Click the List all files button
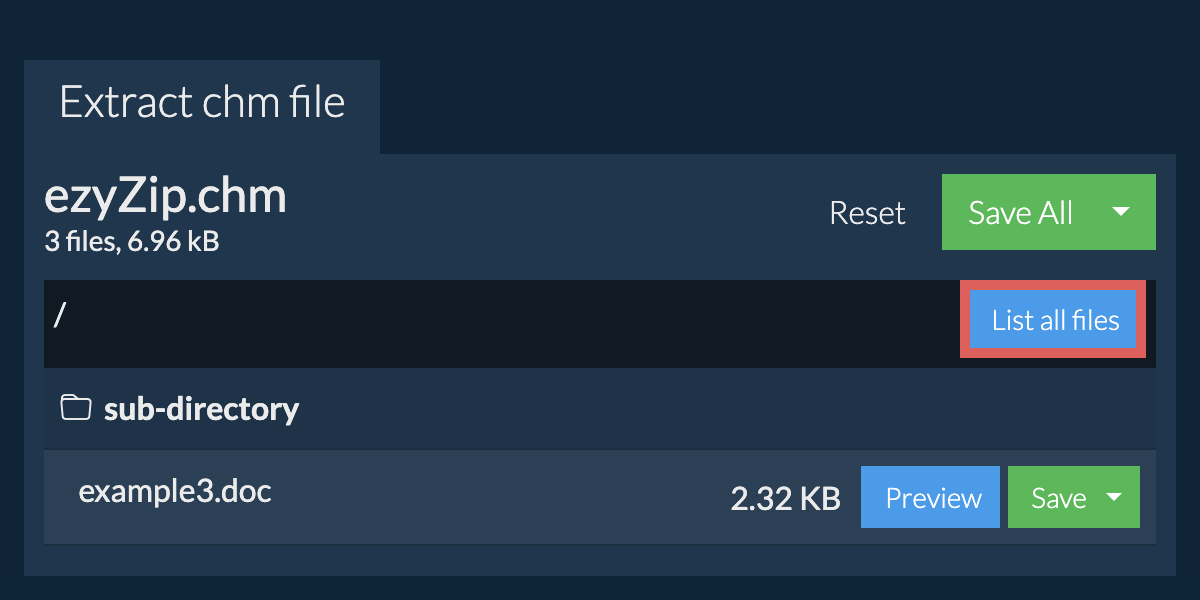Viewport: 1200px width, 600px height. pyautogui.click(x=1055, y=320)
